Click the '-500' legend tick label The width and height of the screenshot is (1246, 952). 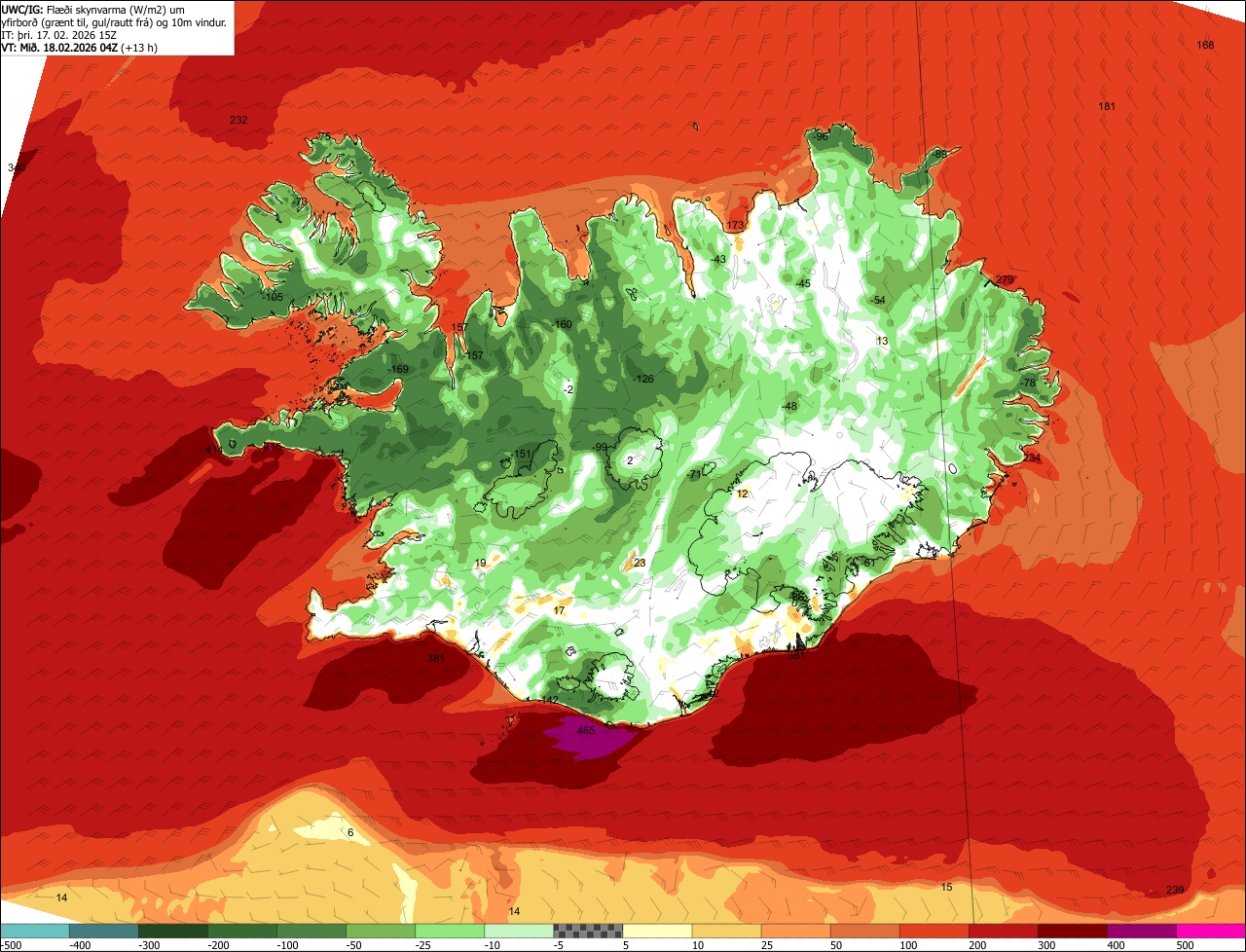(12, 945)
